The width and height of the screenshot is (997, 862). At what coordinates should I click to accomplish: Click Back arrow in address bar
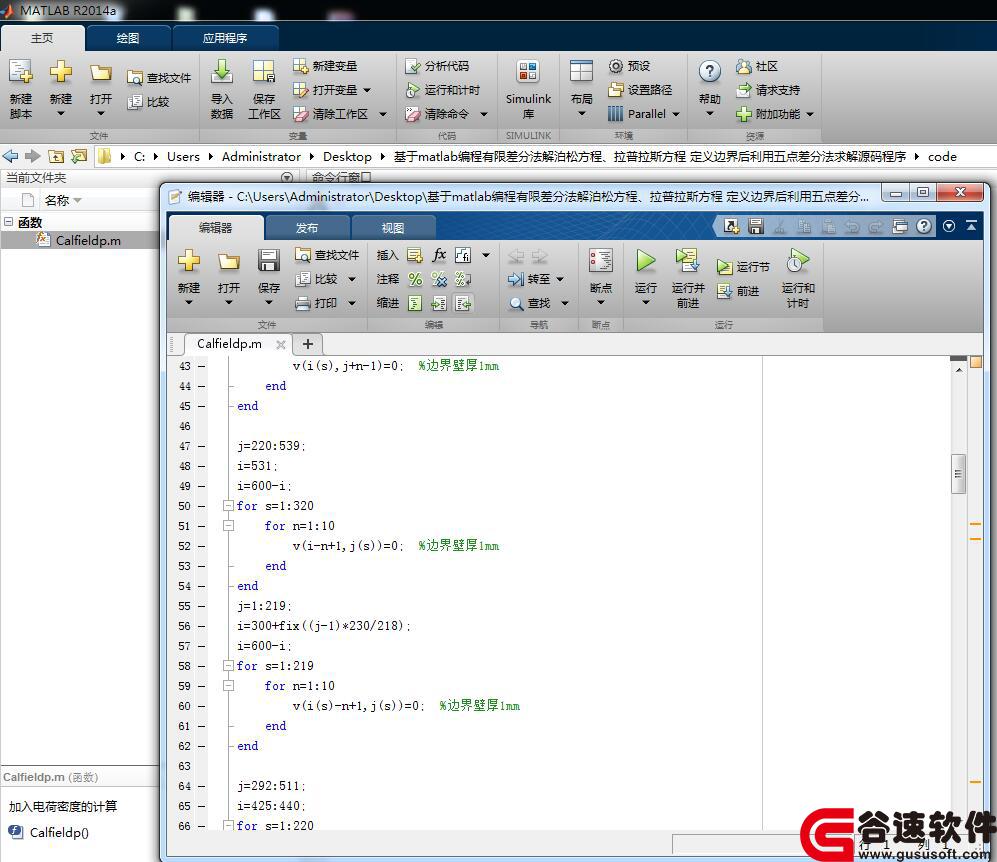pyautogui.click(x=11, y=156)
